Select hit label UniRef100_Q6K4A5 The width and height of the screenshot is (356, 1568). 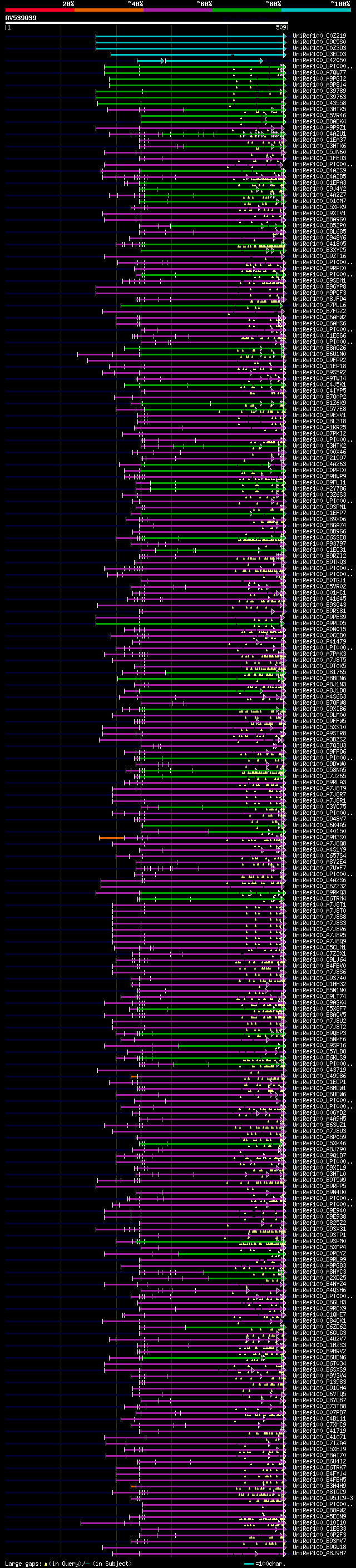point(319,825)
